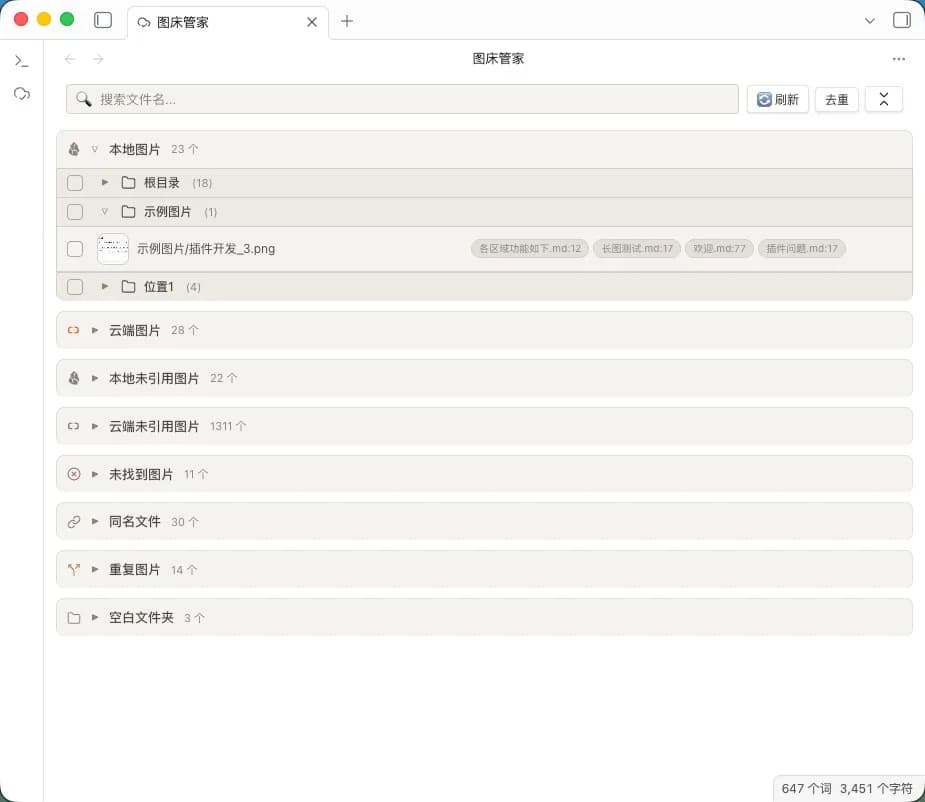This screenshot has height=802, width=925.
Task: Click the 重复图片 branch icon
Action: coord(74,569)
